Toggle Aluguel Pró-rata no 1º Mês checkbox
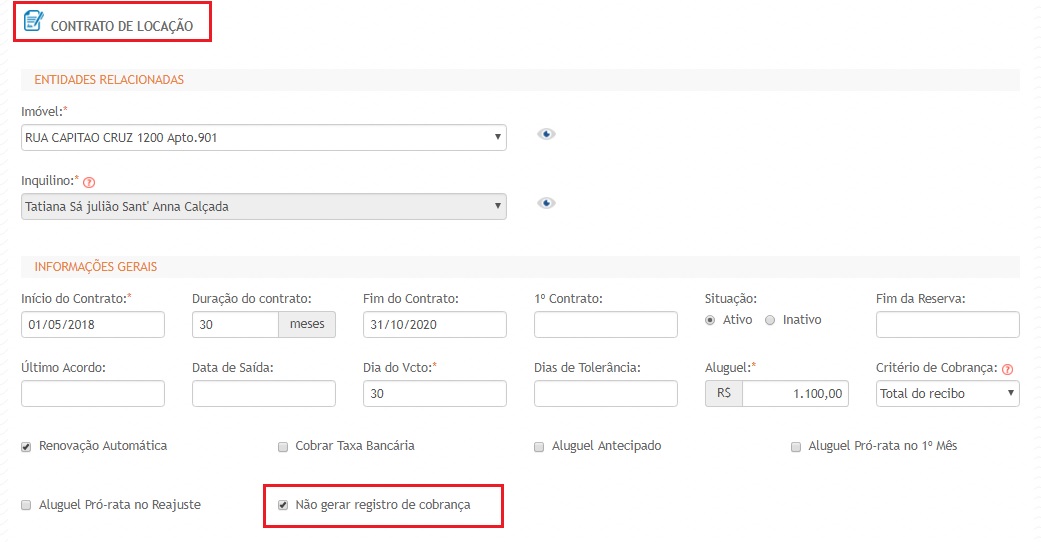 pyautogui.click(x=797, y=446)
